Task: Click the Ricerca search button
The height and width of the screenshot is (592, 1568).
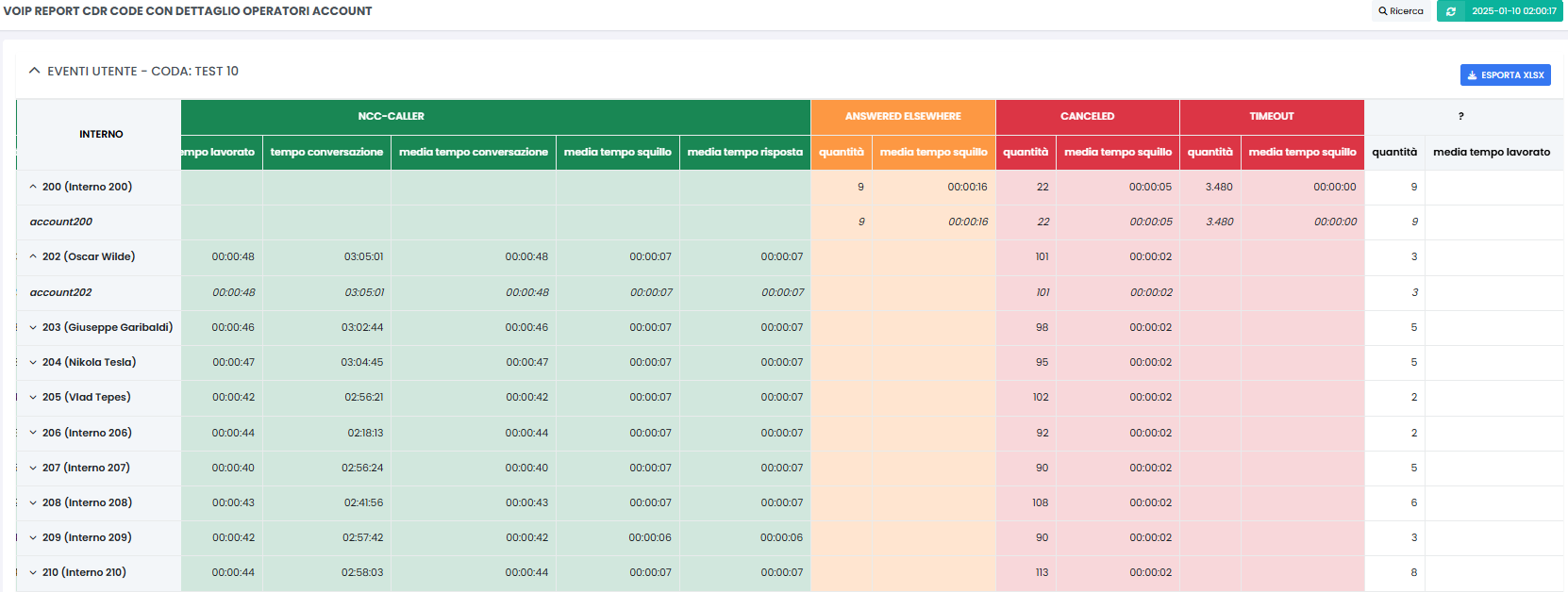Action: 1400,11
